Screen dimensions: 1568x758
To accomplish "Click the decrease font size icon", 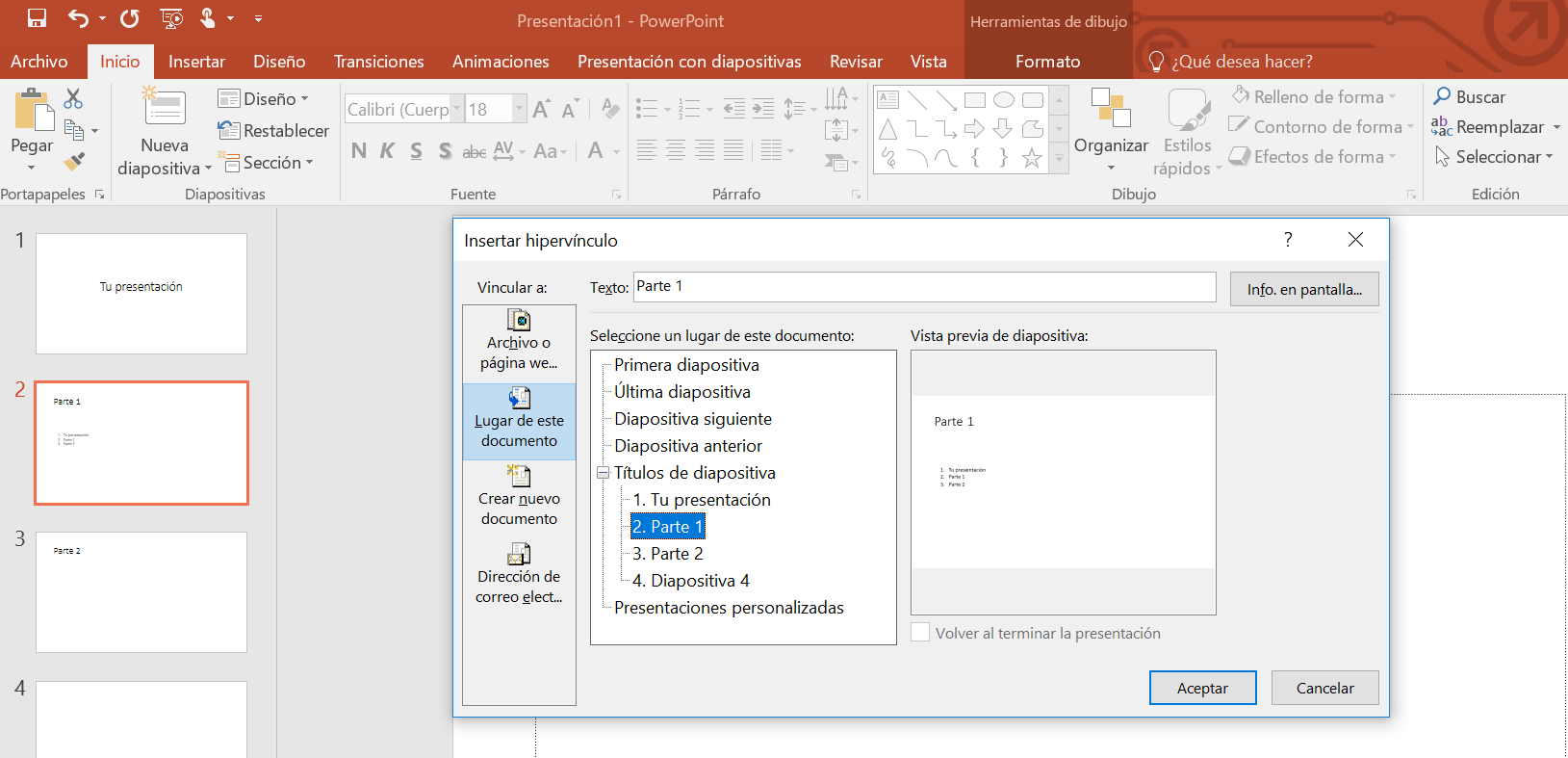I will click(570, 109).
